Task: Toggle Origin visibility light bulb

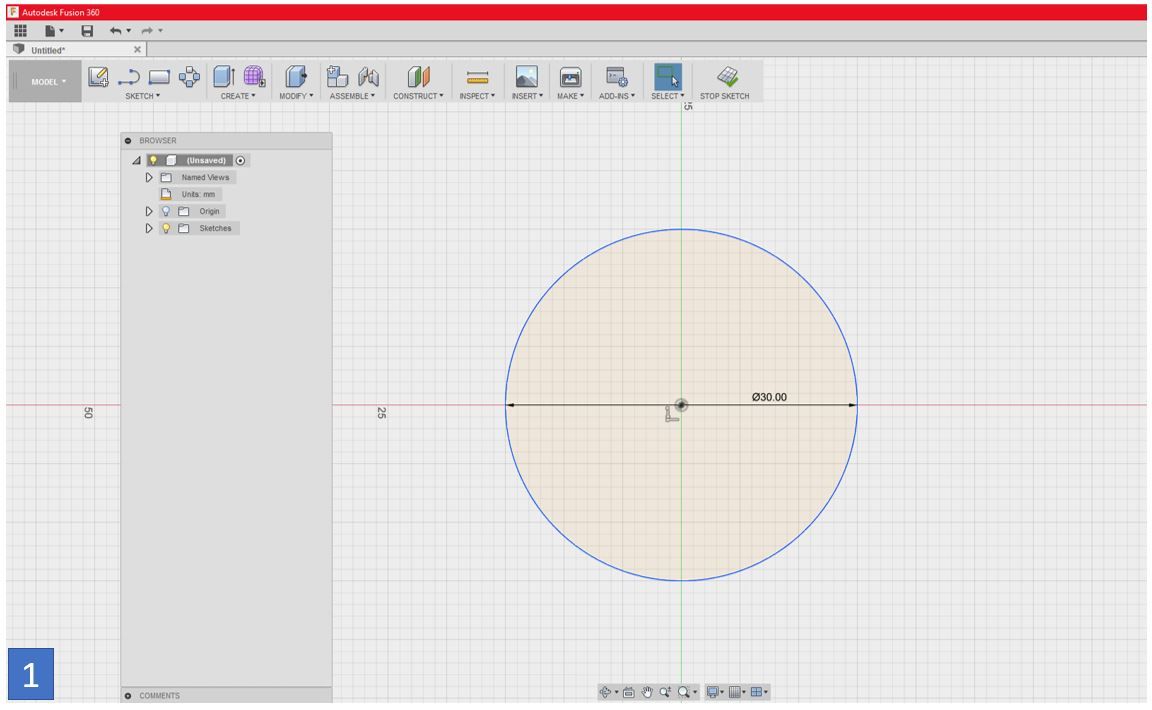Action: tap(166, 211)
